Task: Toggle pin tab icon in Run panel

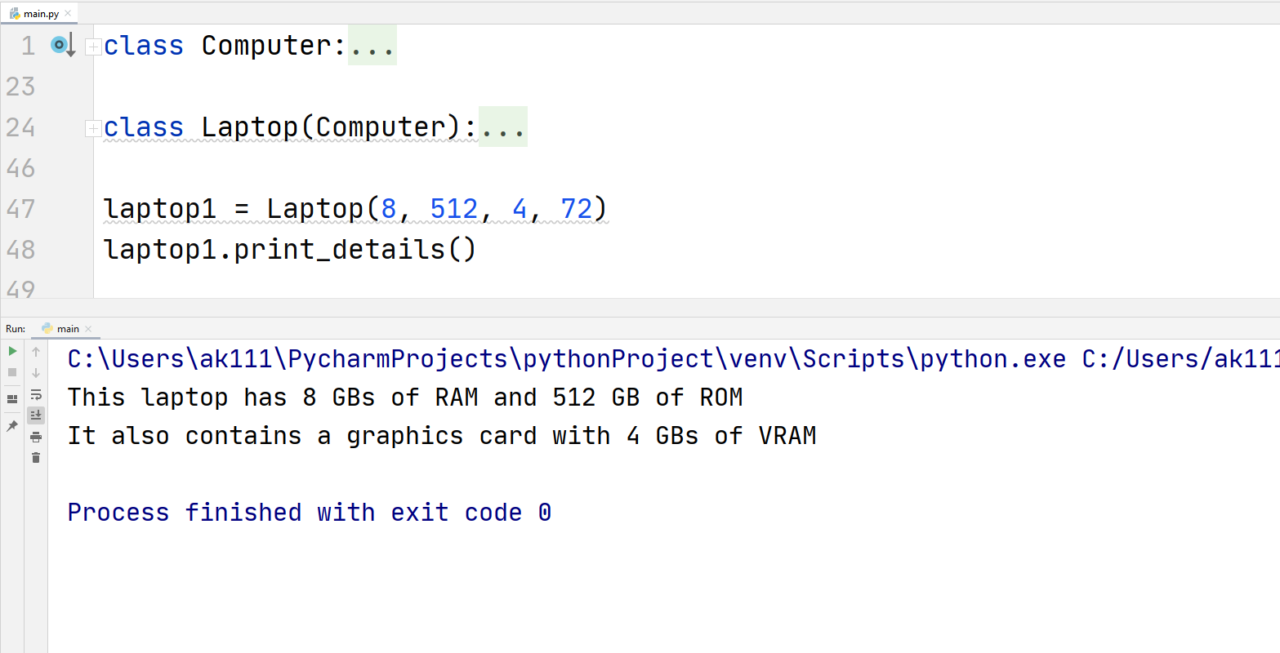Action: (12, 425)
